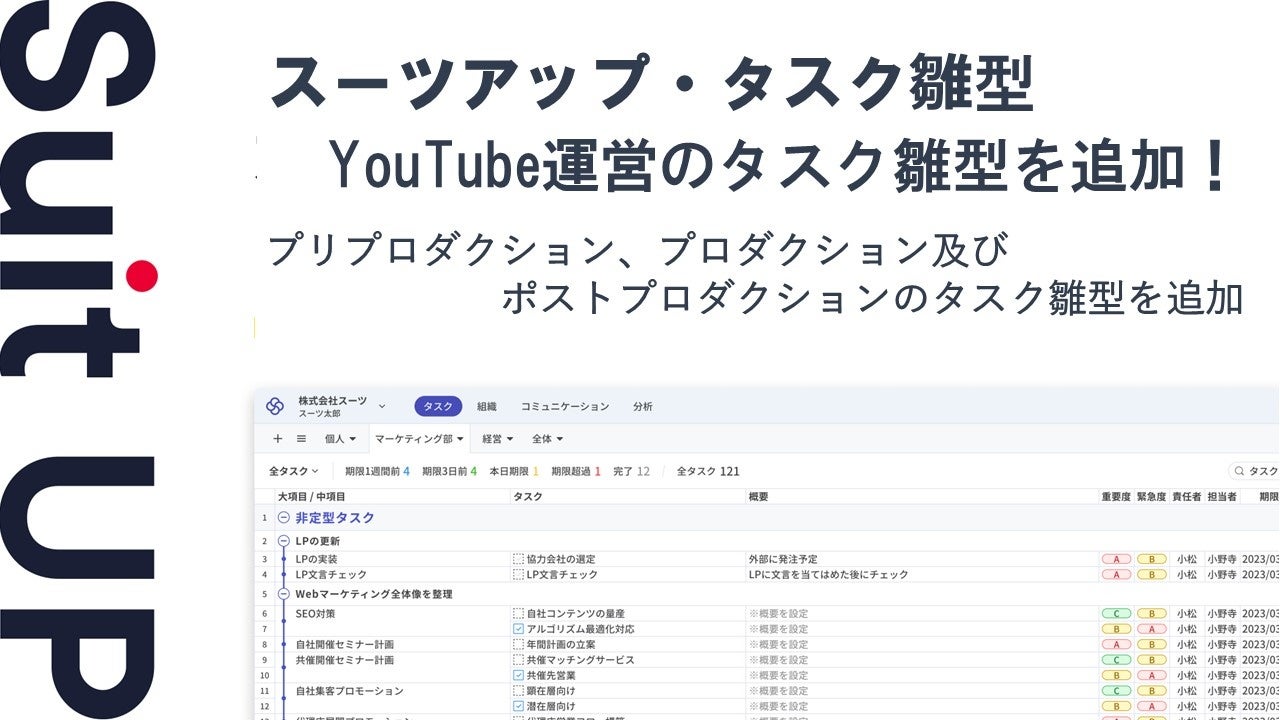Image resolution: width=1280 pixels, height=720 pixels.
Task: Filter by 本日期限
Action: [514, 471]
